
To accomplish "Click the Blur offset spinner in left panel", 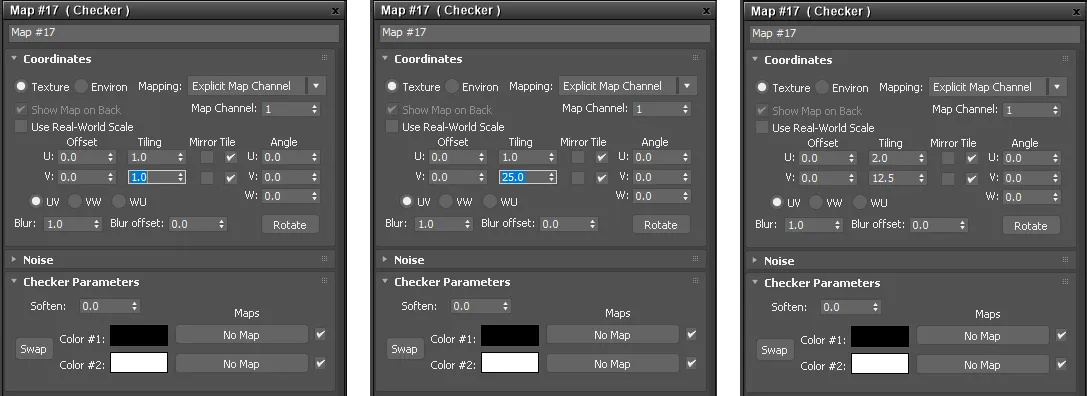I will pos(222,224).
